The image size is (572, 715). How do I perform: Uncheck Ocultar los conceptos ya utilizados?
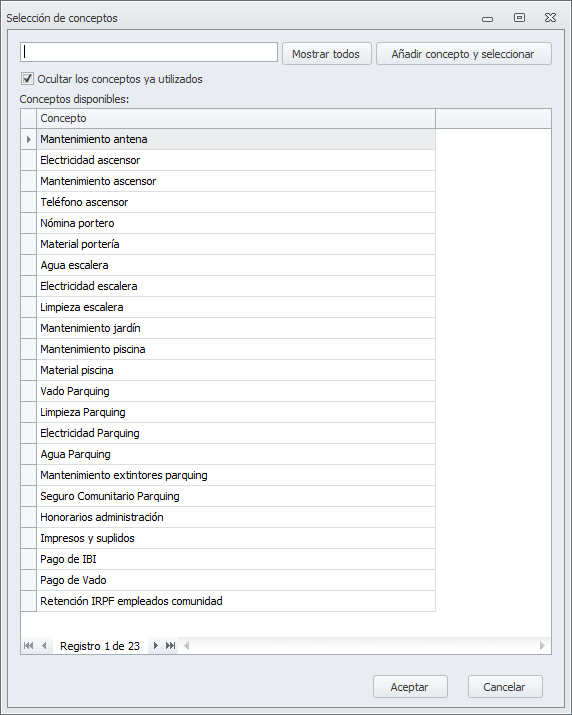pos(27,78)
